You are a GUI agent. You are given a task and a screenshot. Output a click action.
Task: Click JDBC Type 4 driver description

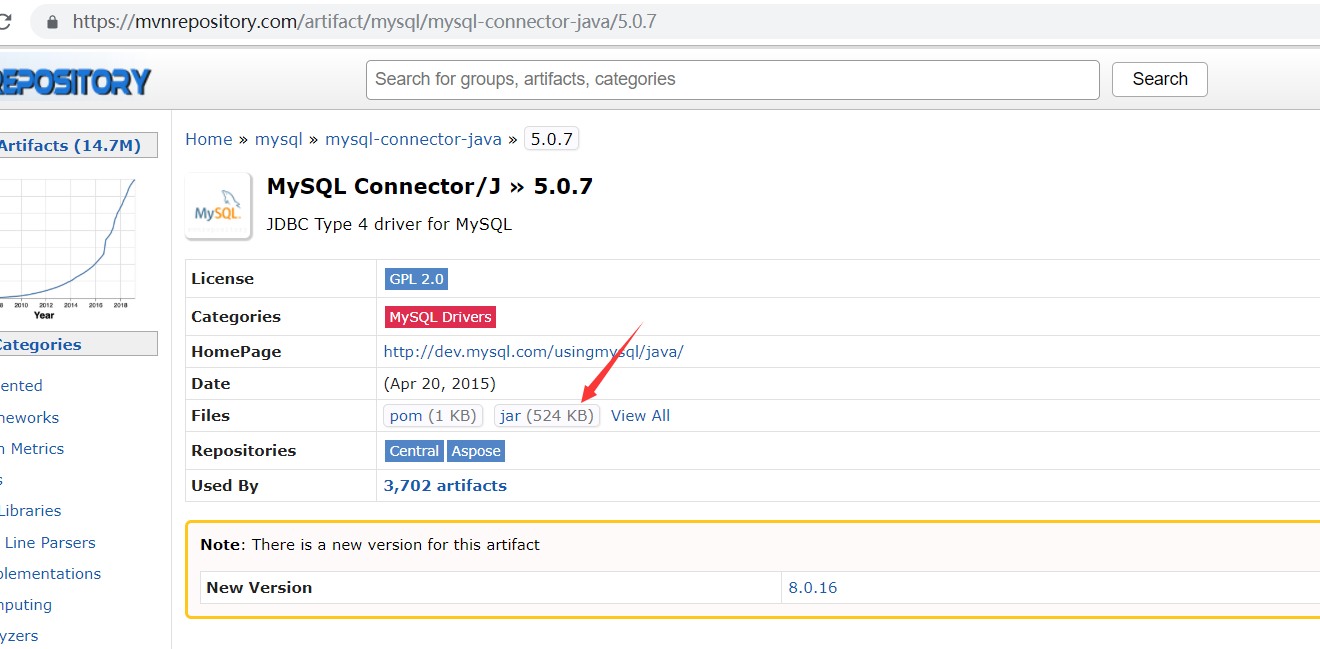coord(389,225)
